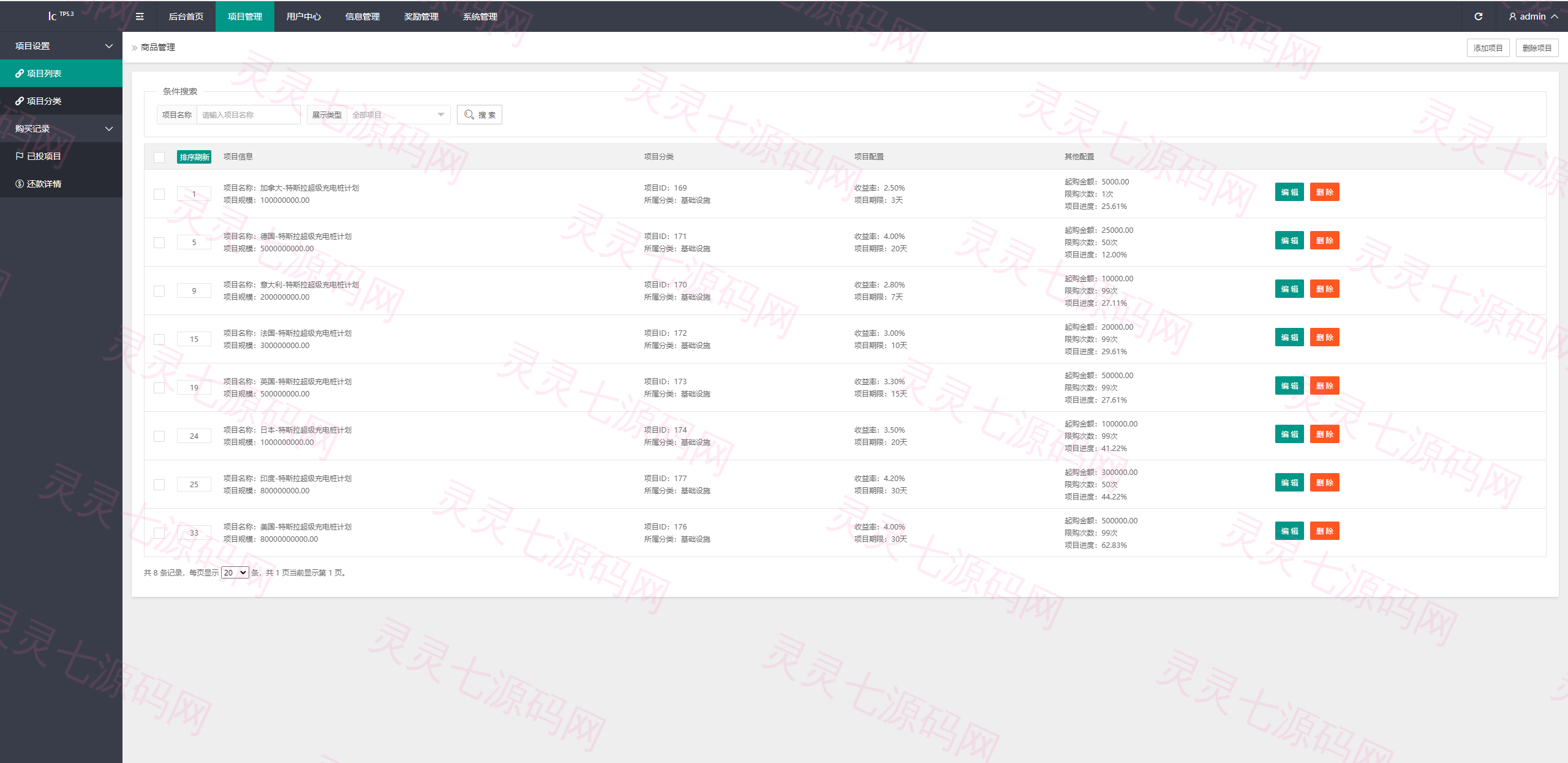Click the magnifier search button 搜索
Screen dimensions: 1568x763
(480, 115)
